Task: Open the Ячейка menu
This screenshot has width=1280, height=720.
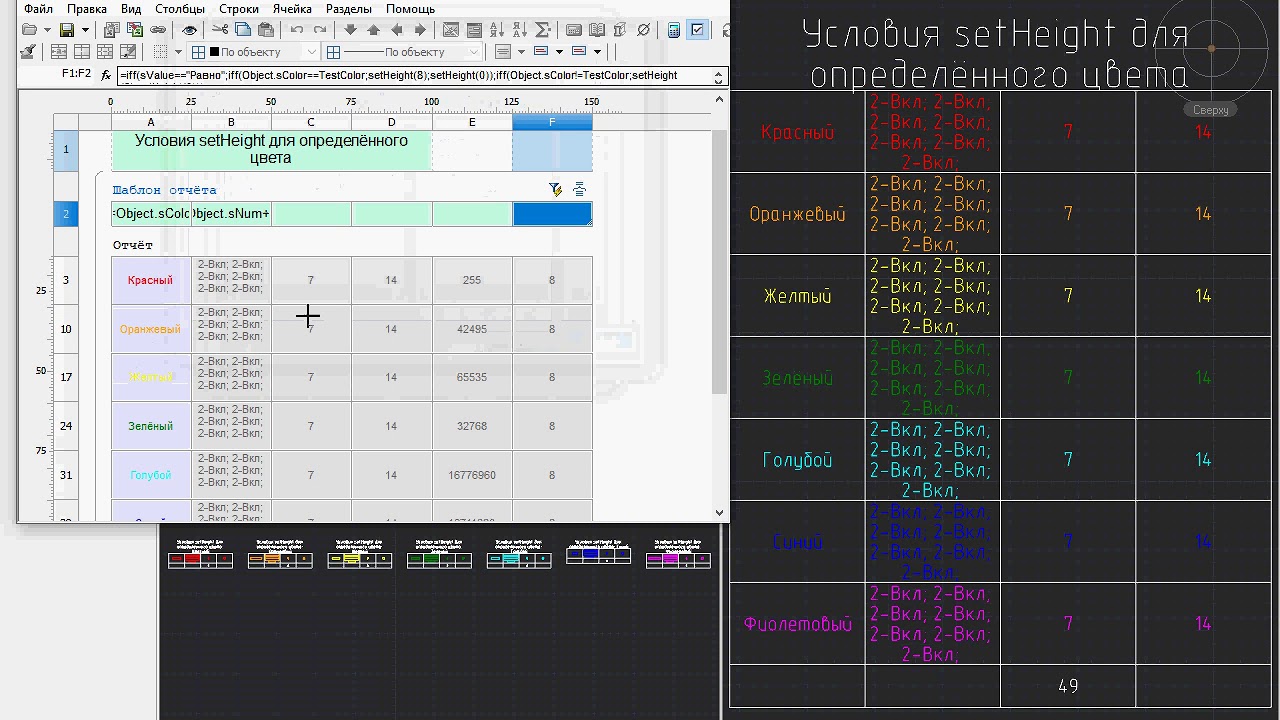Action: 292,9
